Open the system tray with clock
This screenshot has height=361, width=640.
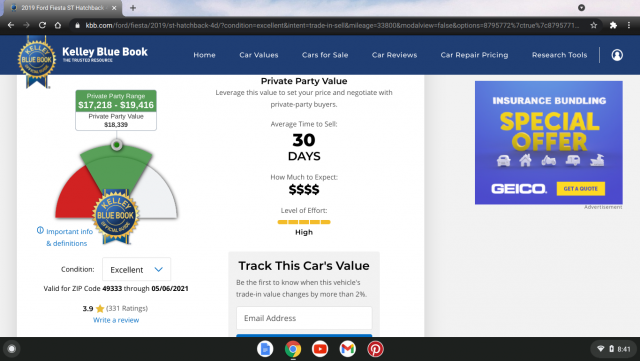coord(613,349)
